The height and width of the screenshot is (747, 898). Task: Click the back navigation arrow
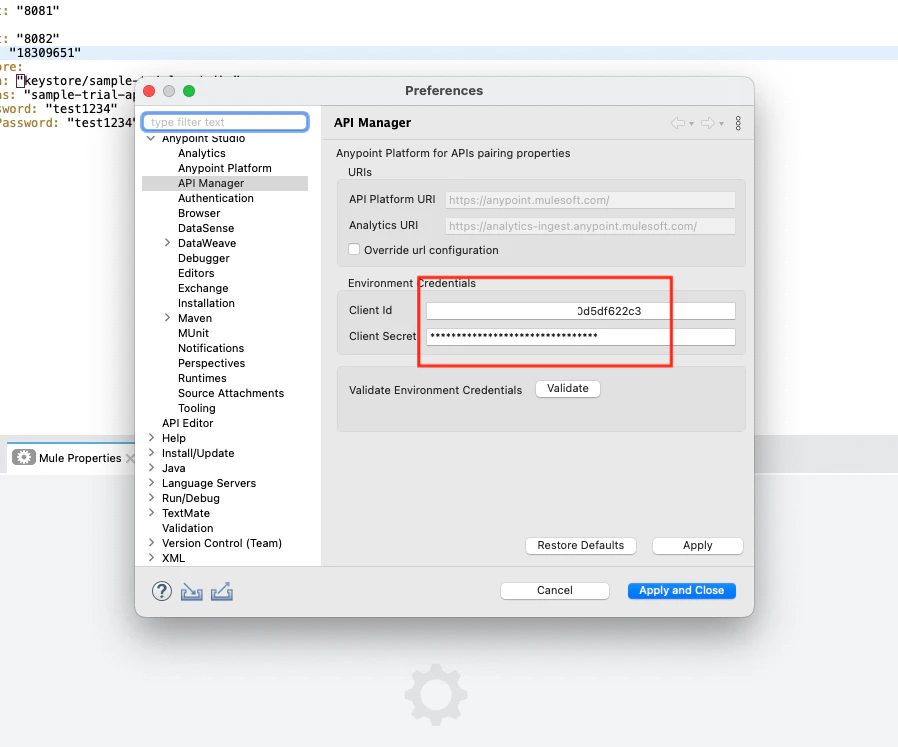678,123
